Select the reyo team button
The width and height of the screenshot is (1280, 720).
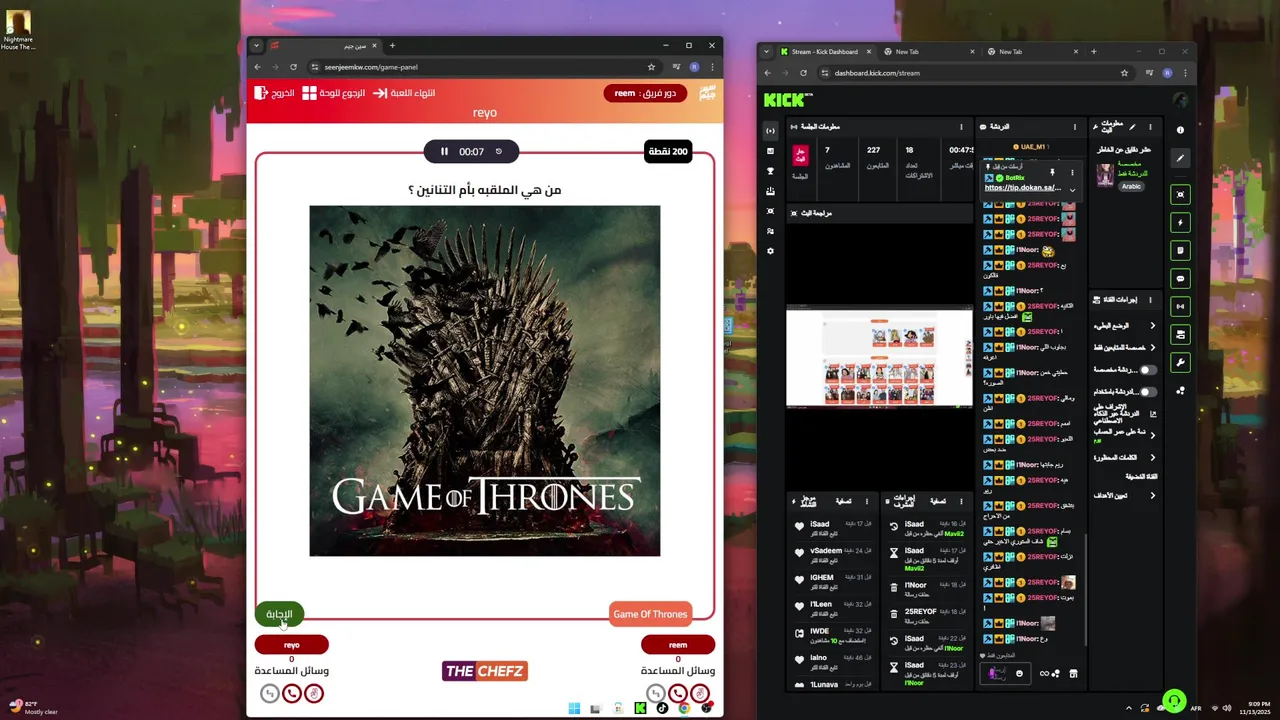pos(291,645)
